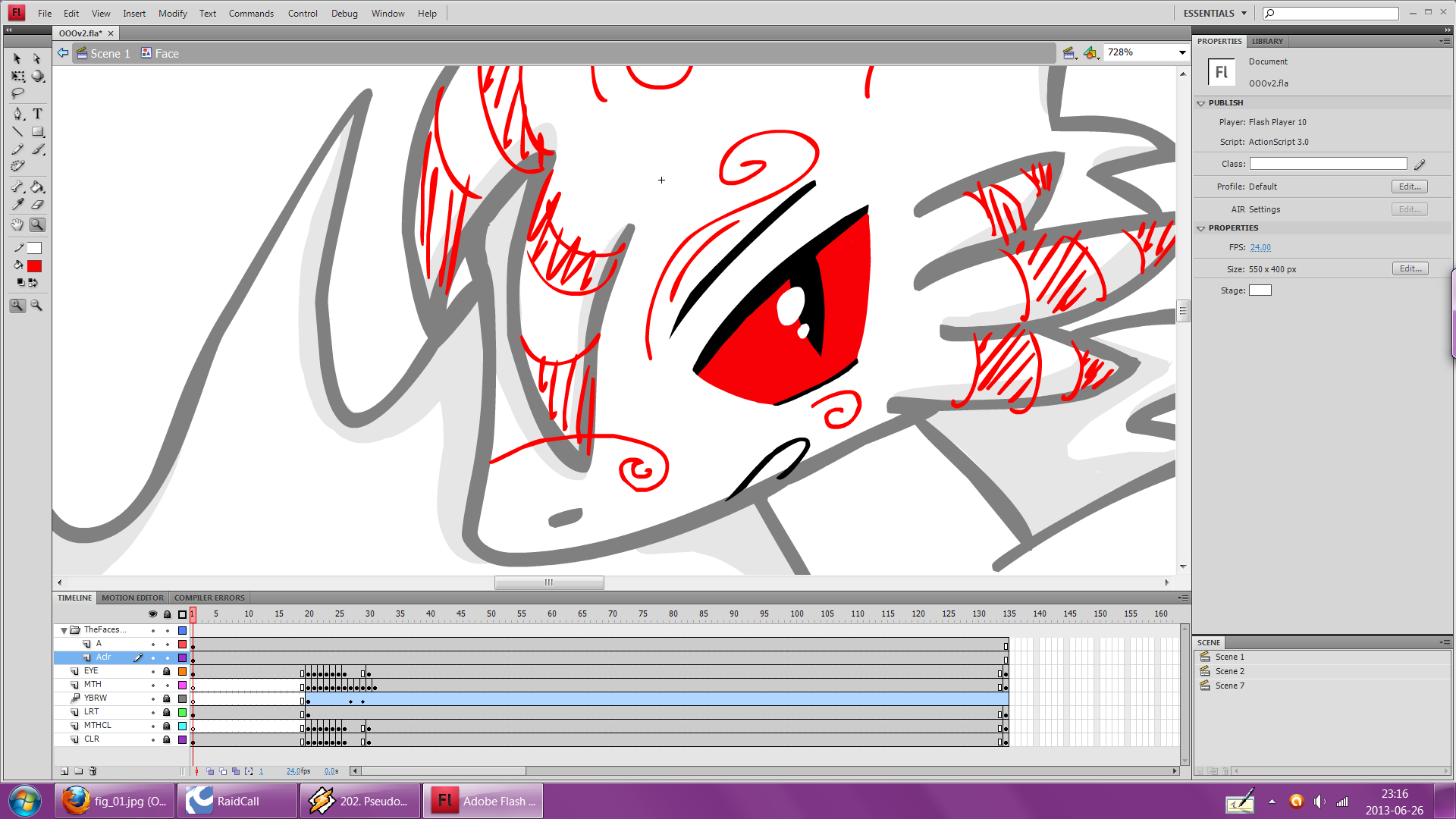Select the Eyedropper tool
Image resolution: width=1456 pixels, height=819 pixels.
click(17, 205)
